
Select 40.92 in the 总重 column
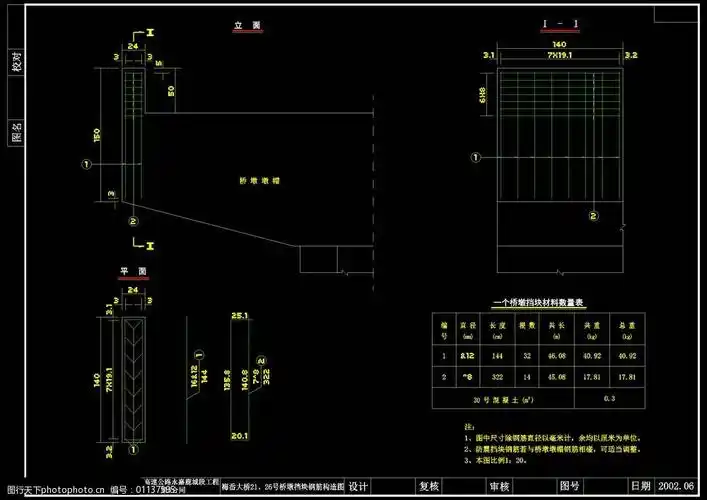627,356
